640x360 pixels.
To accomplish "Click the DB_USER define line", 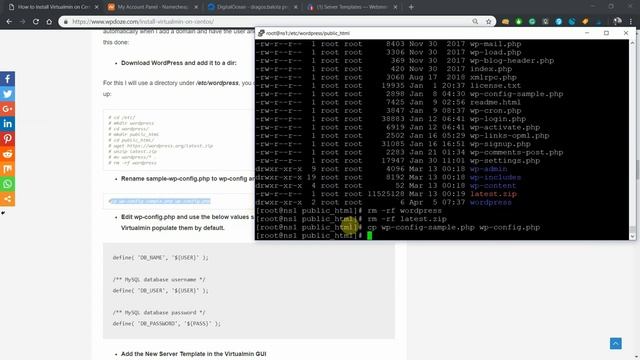I will [x=160, y=291].
